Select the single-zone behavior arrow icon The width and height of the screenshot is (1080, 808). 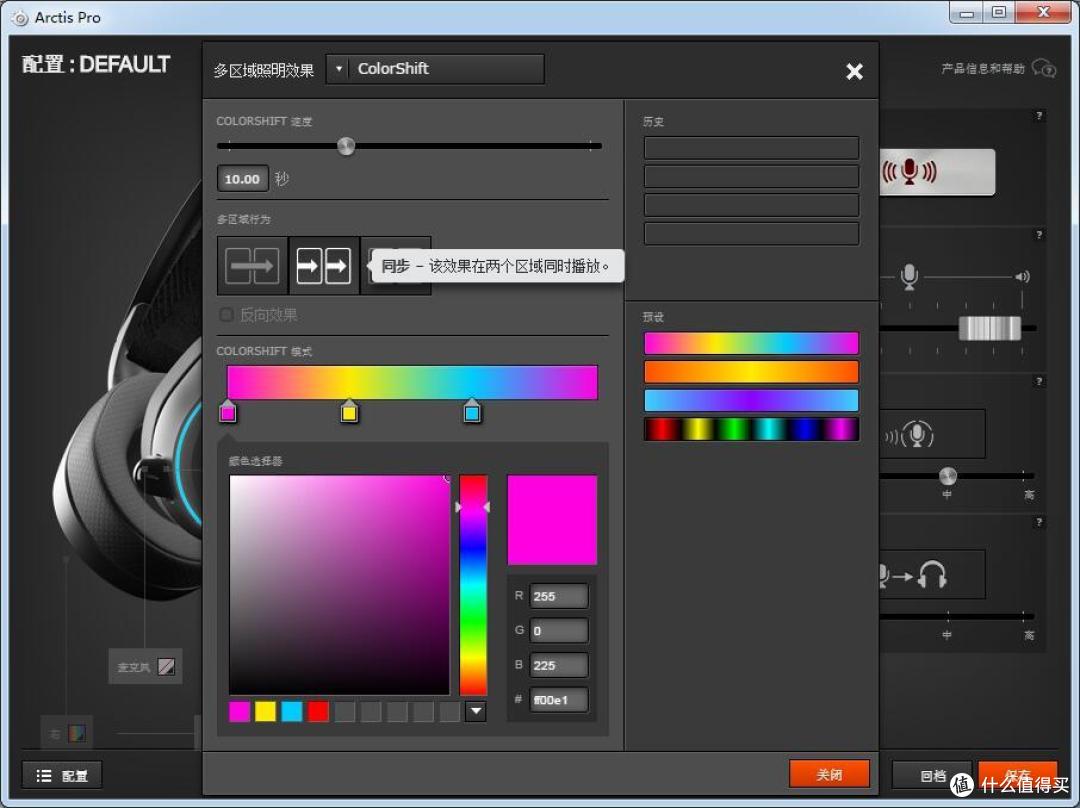click(x=252, y=266)
